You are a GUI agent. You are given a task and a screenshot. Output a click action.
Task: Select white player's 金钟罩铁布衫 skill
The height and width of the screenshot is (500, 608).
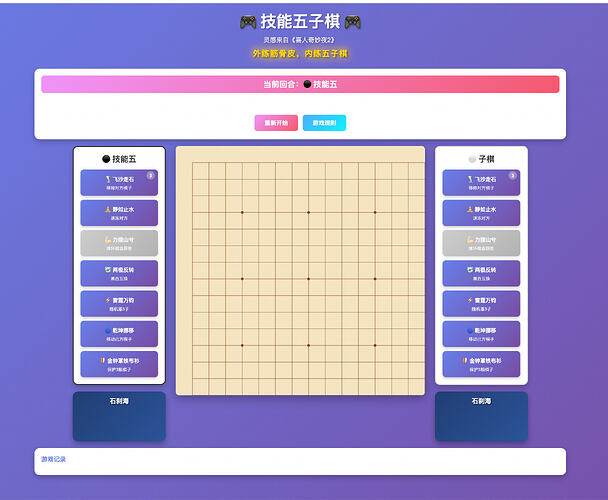481,364
